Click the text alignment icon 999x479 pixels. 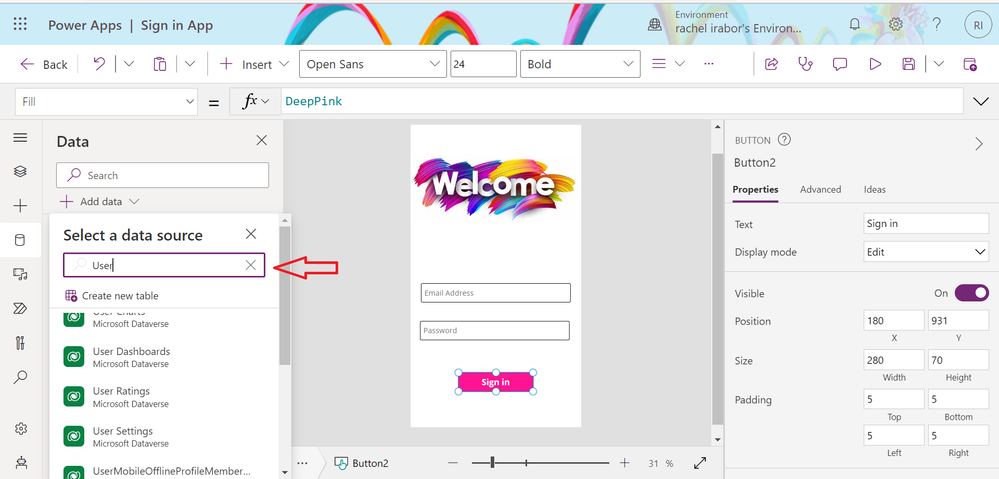click(x=659, y=64)
